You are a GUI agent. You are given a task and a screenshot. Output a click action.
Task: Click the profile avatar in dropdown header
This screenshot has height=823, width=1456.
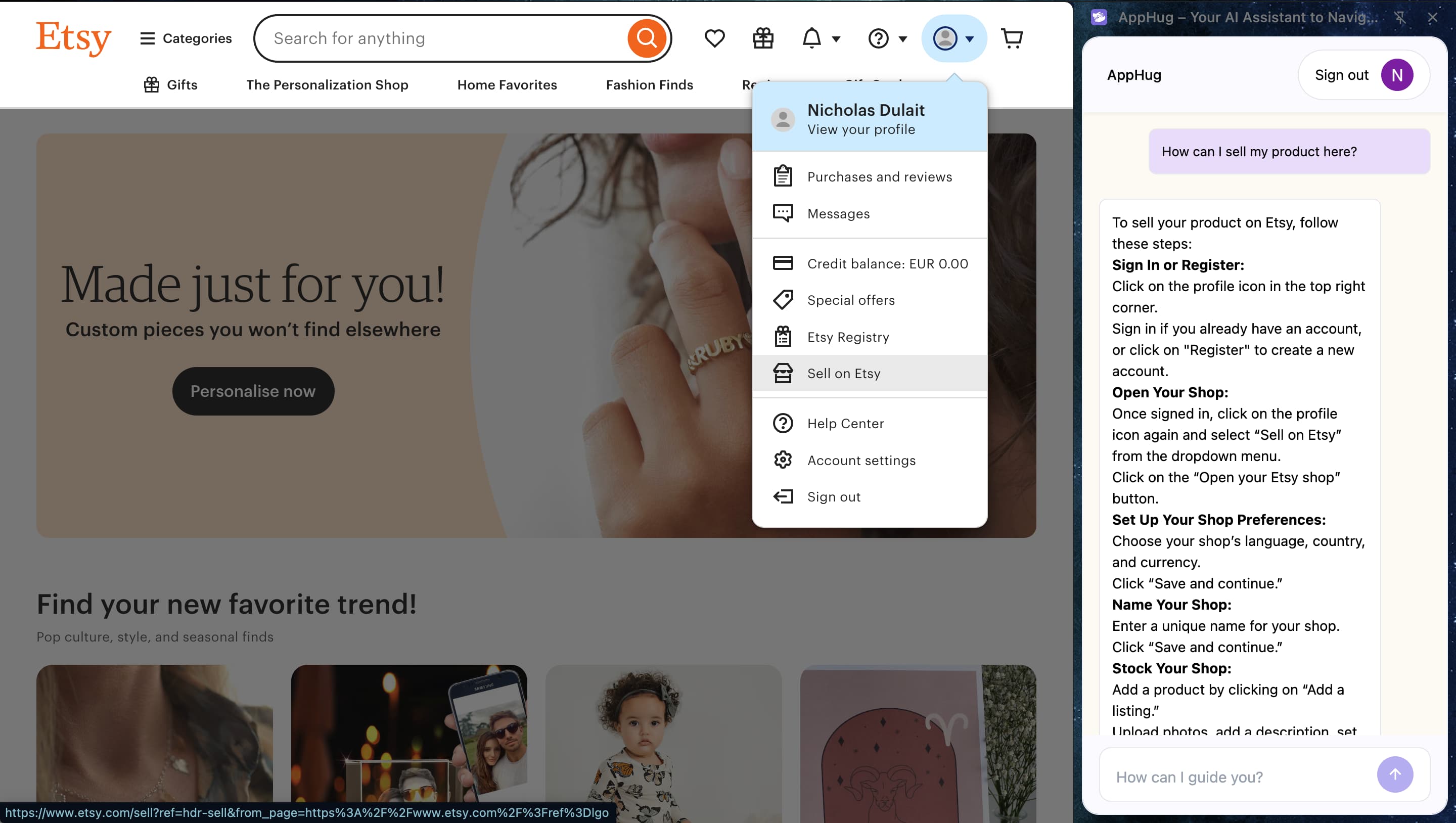click(x=783, y=119)
